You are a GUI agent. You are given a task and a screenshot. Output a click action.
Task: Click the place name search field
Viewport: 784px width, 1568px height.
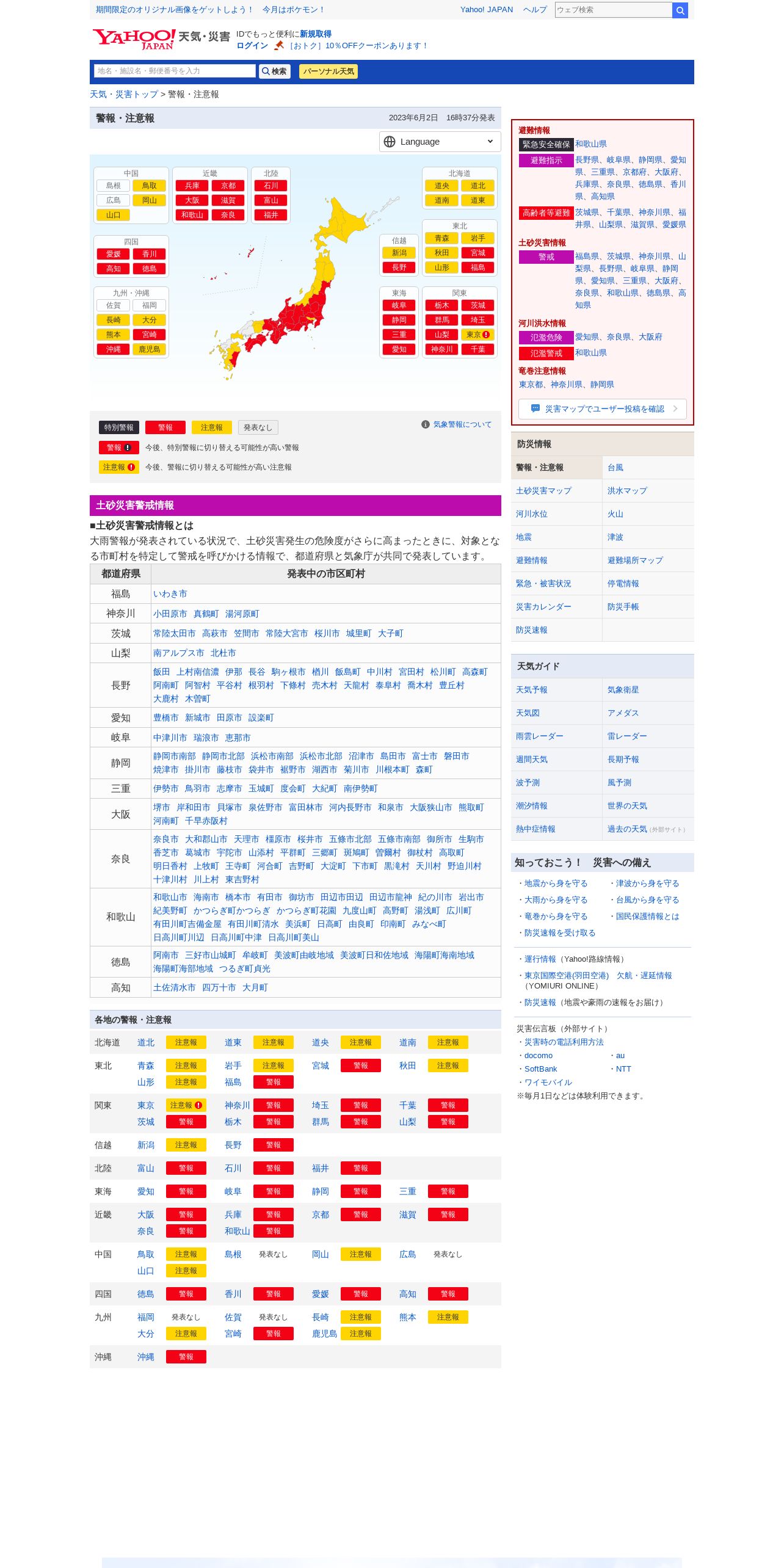[x=175, y=71]
